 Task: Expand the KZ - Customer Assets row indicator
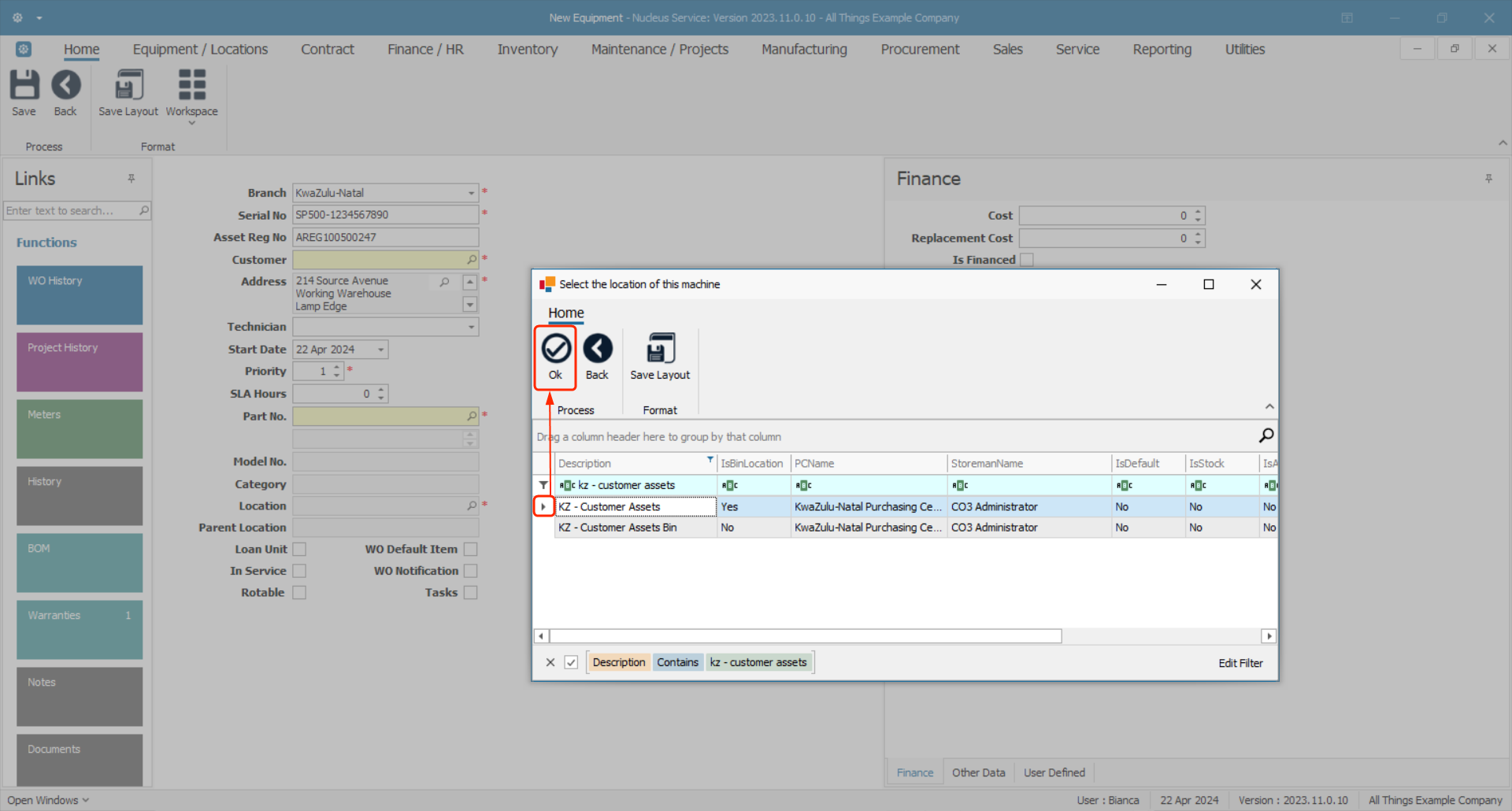[543, 506]
